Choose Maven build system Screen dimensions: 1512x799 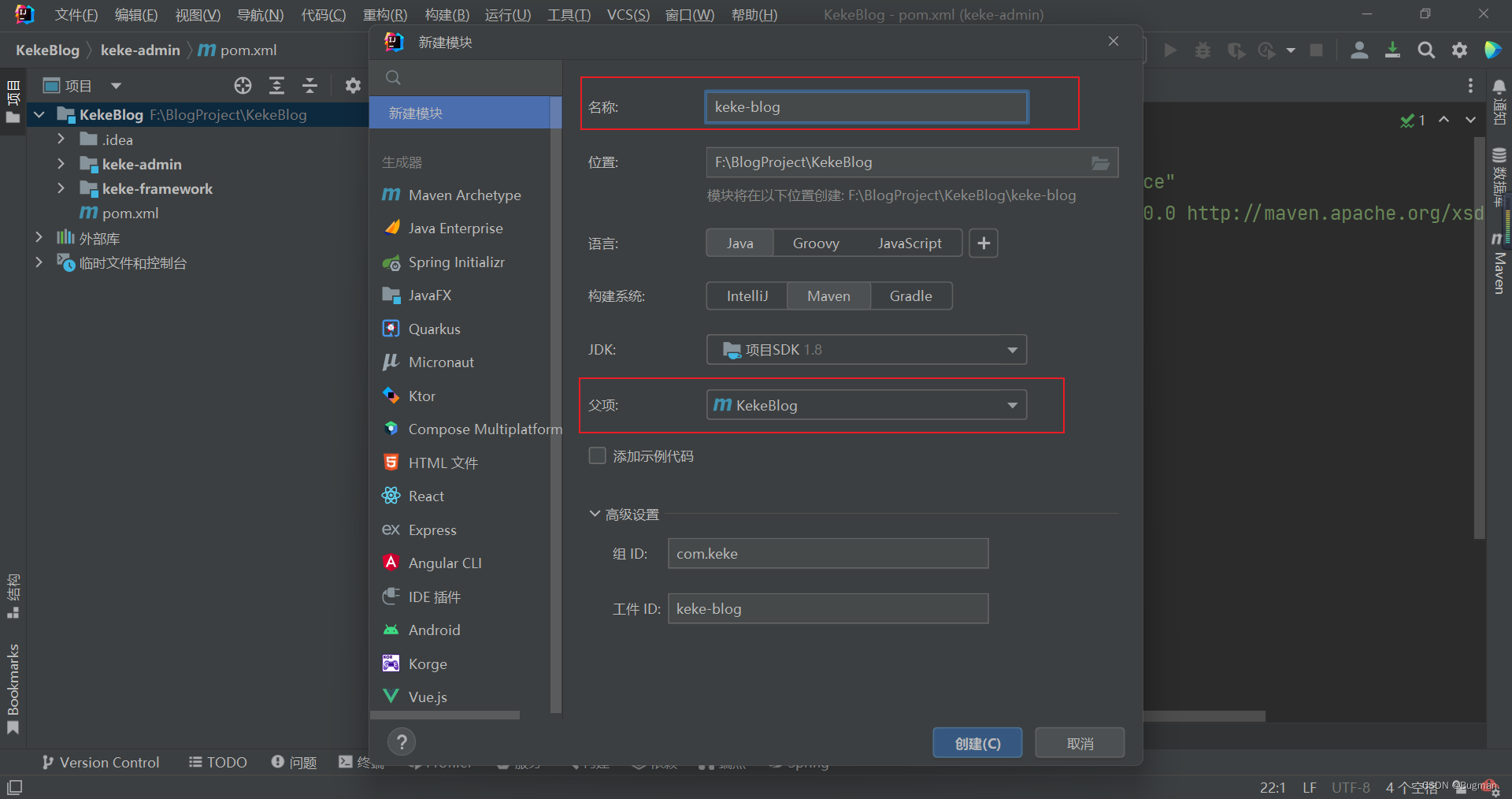[828, 296]
